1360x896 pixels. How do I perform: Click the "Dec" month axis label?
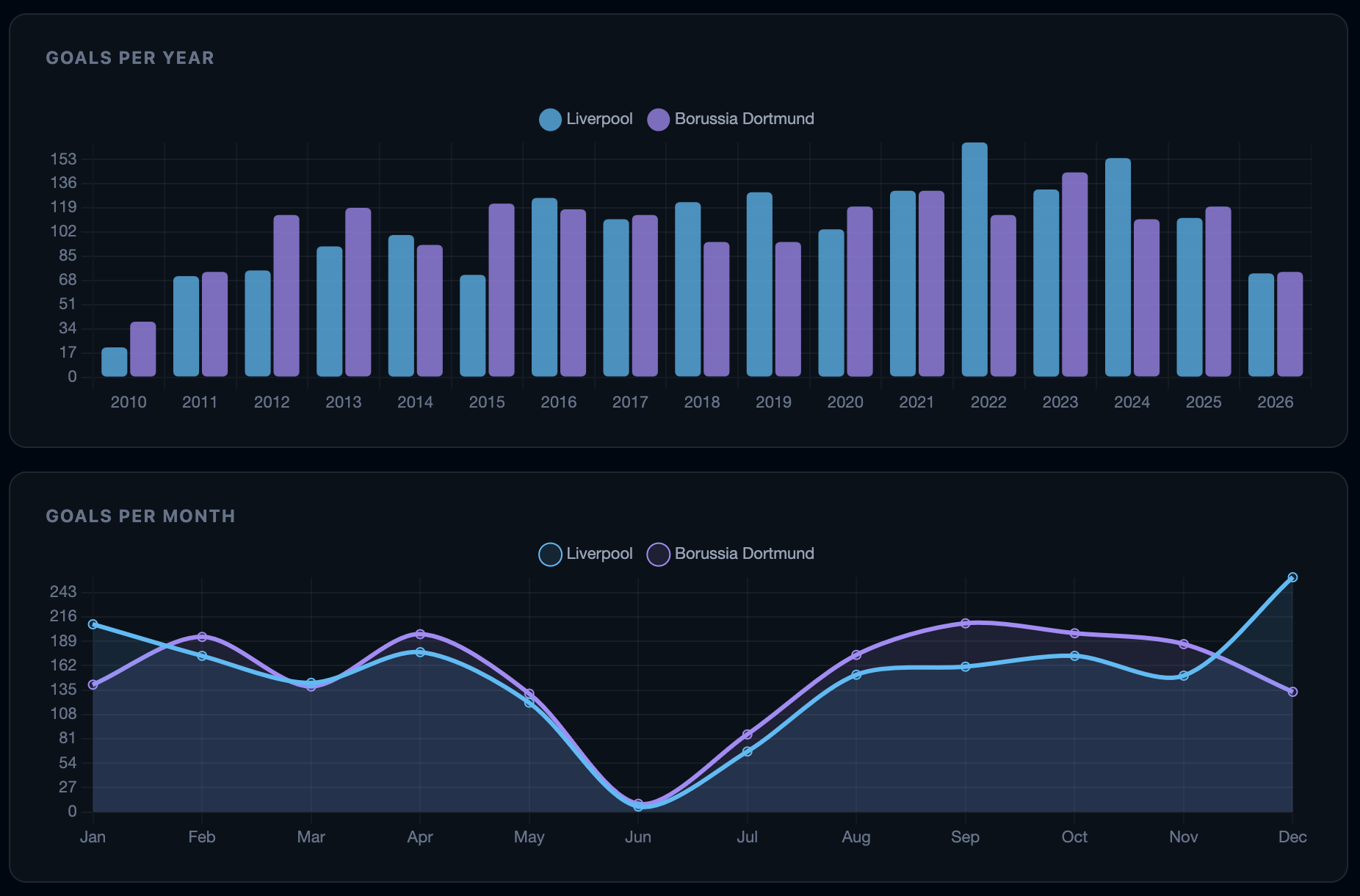(x=1292, y=837)
